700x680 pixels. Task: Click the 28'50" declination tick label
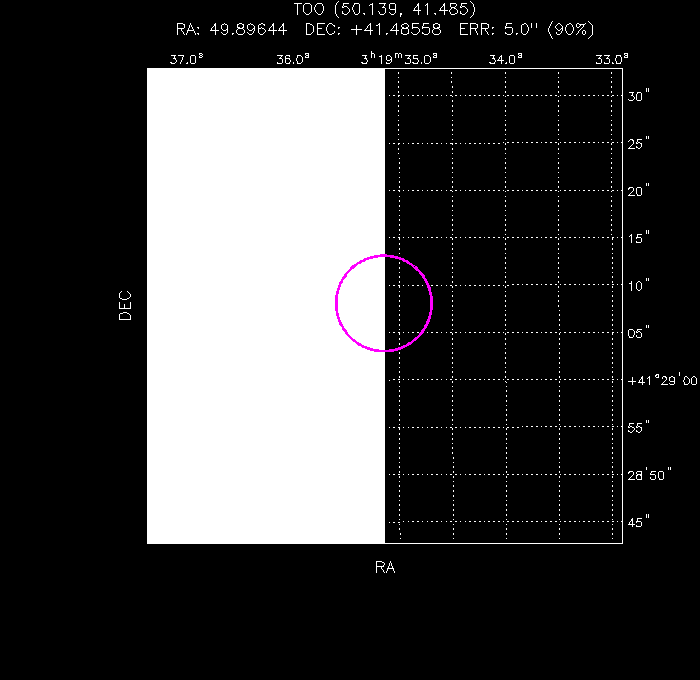coord(649,475)
